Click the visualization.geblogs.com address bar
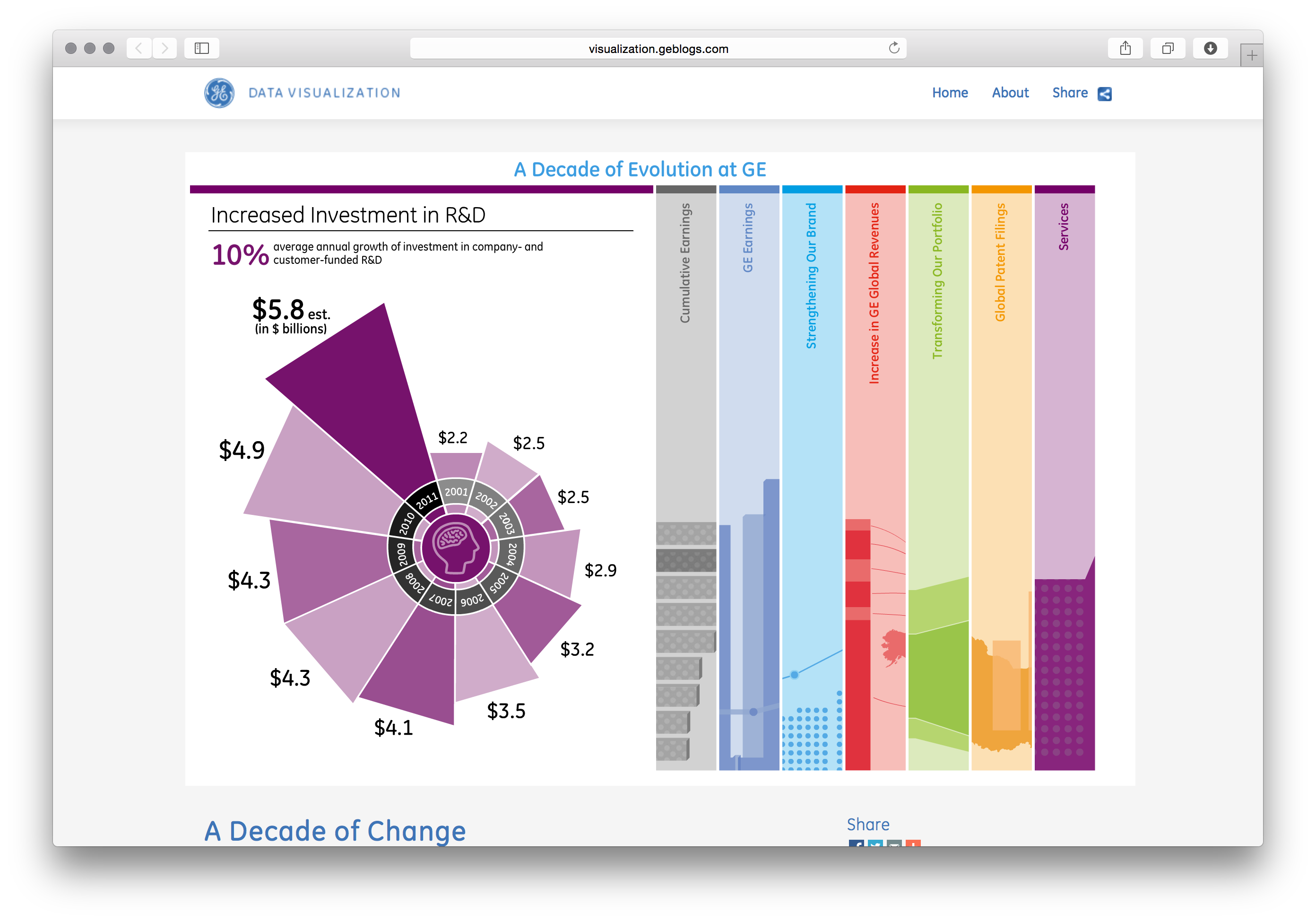 (658, 49)
